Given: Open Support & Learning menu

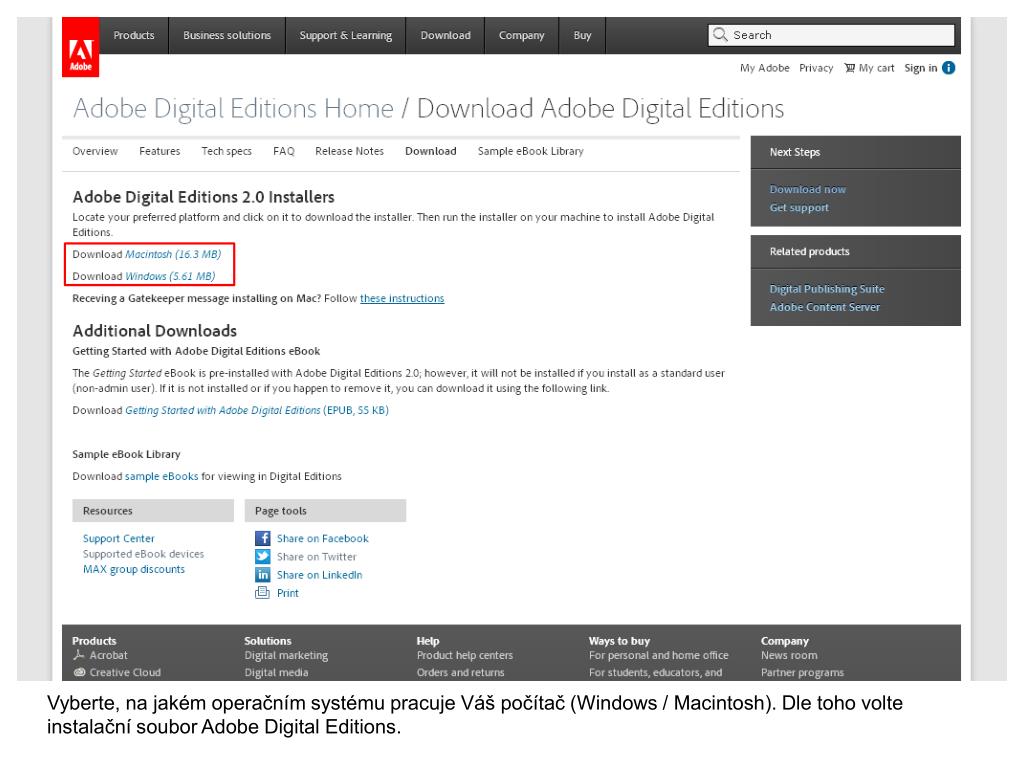Looking at the screenshot, I should (345, 35).
